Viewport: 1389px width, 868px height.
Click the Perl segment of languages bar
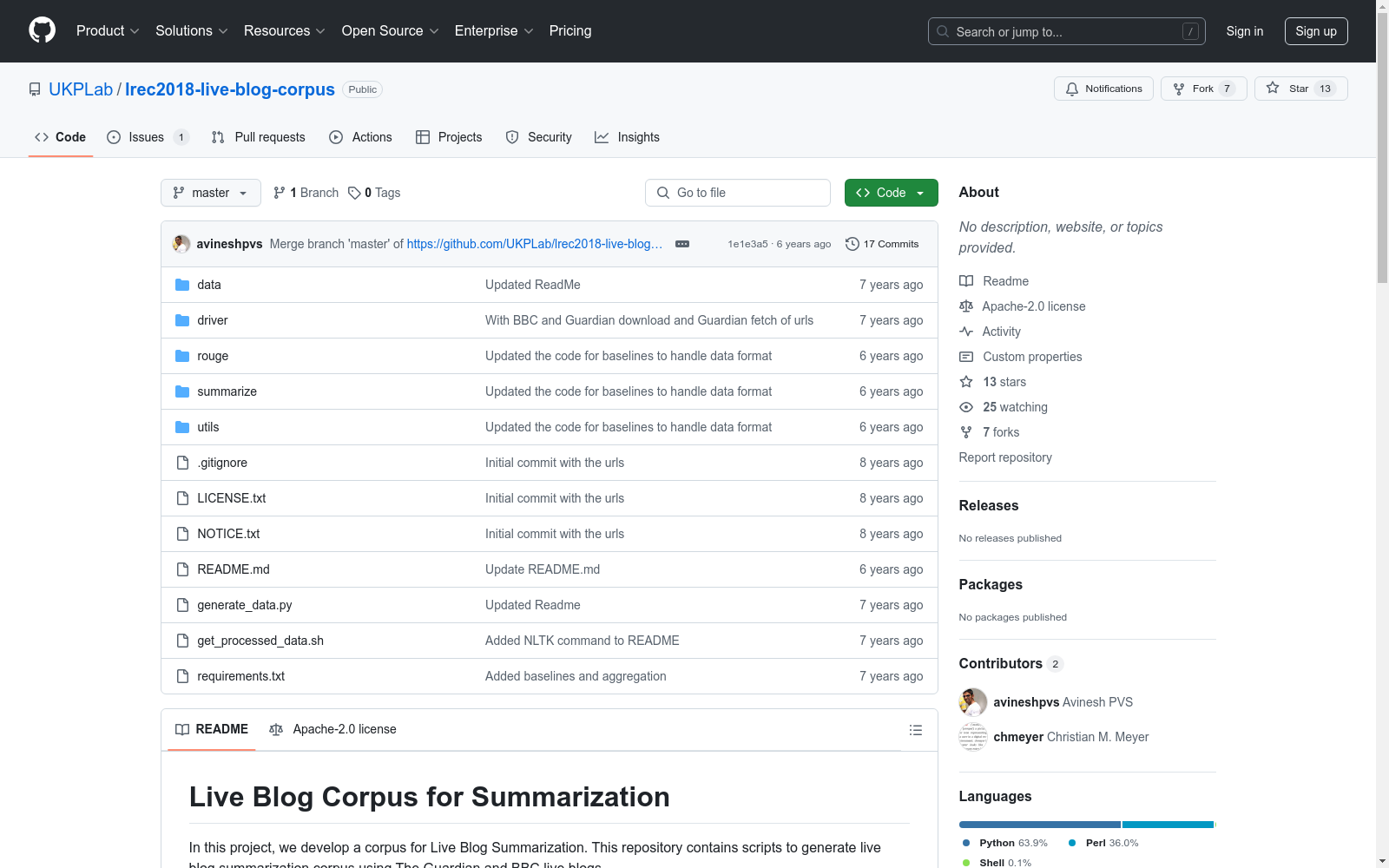[1168, 825]
